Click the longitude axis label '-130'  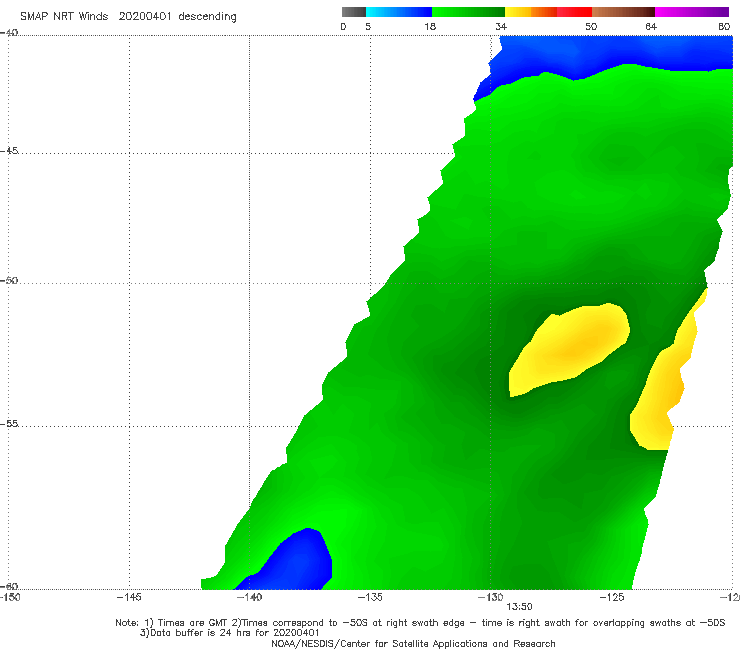pyautogui.click(x=490, y=597)
